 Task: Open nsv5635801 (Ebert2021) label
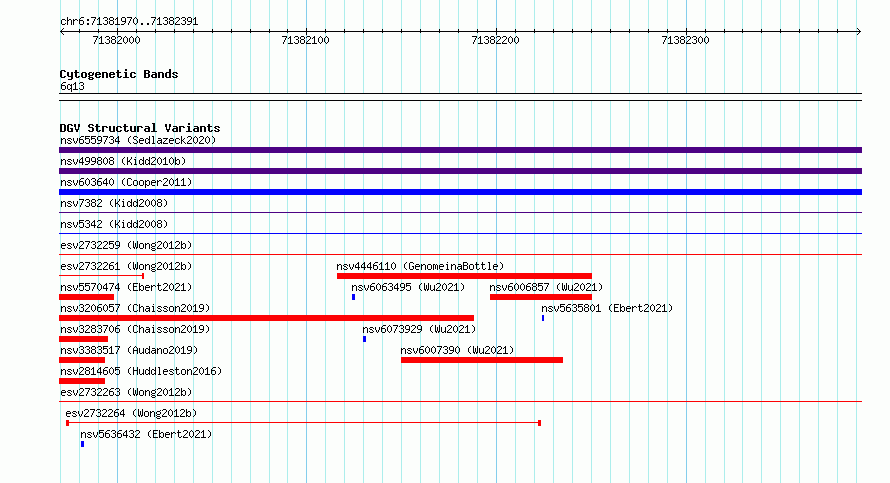tap(607, 308)
